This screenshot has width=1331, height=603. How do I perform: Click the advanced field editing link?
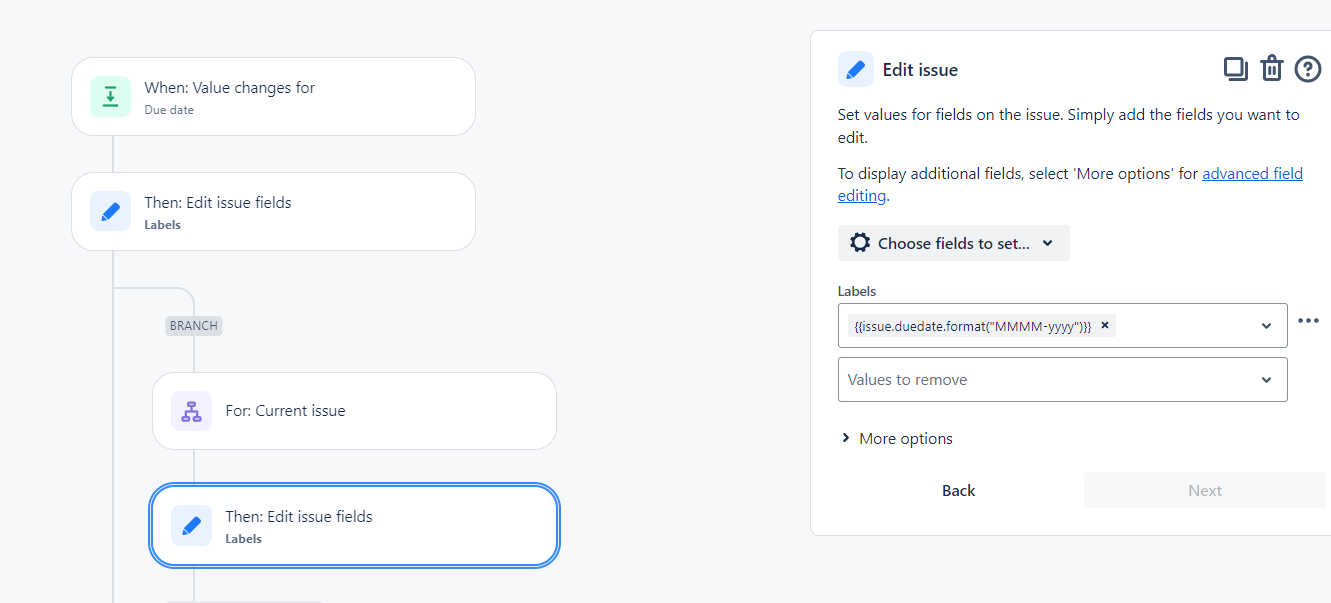click(x=1252, y=173)
